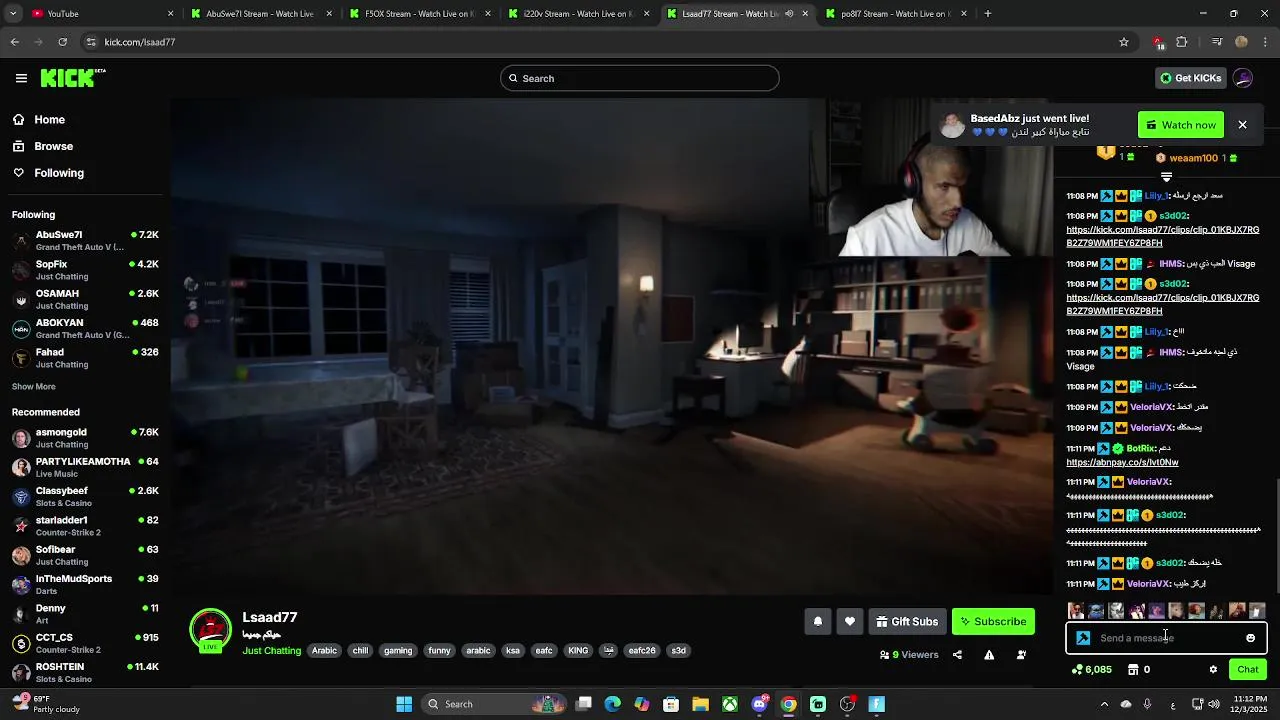Image resolution: width=1280 pixels, height=720 pixels.
Task: Open the emoji picker in chat
Action: (1250, 638)
